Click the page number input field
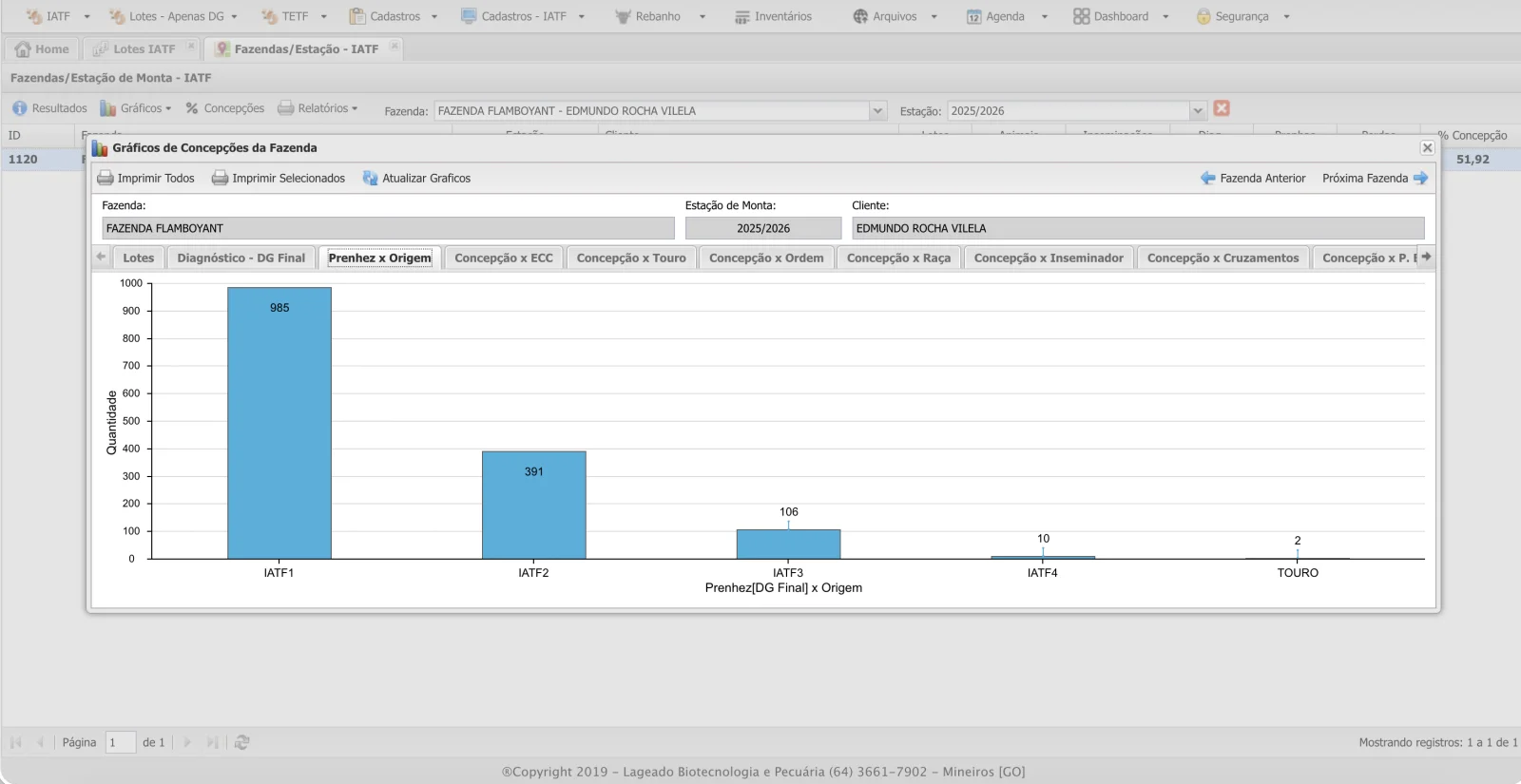1521x784 pixels. coord(120,742)
